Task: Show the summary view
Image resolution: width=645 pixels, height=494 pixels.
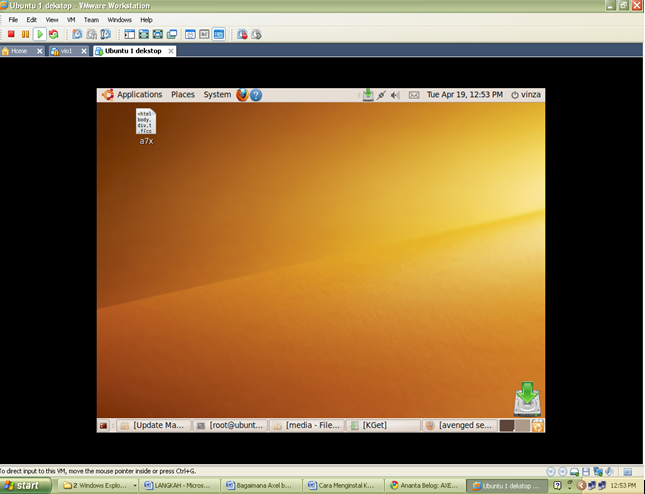Action: [190, 34]
